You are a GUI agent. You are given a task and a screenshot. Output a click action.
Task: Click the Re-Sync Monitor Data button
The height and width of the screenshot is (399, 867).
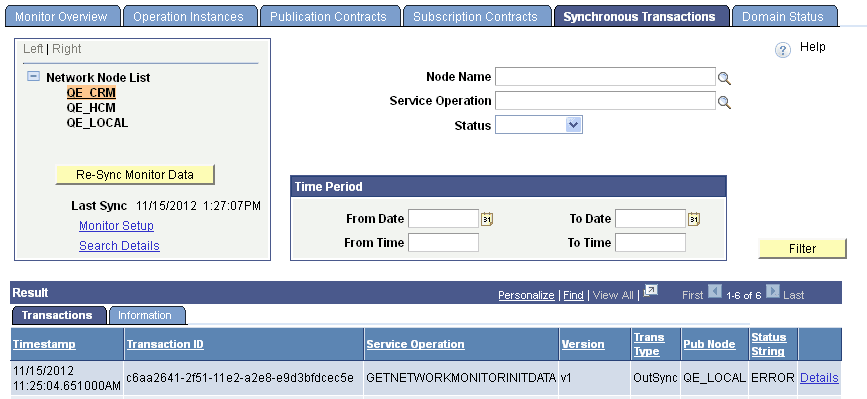[135, 175]
